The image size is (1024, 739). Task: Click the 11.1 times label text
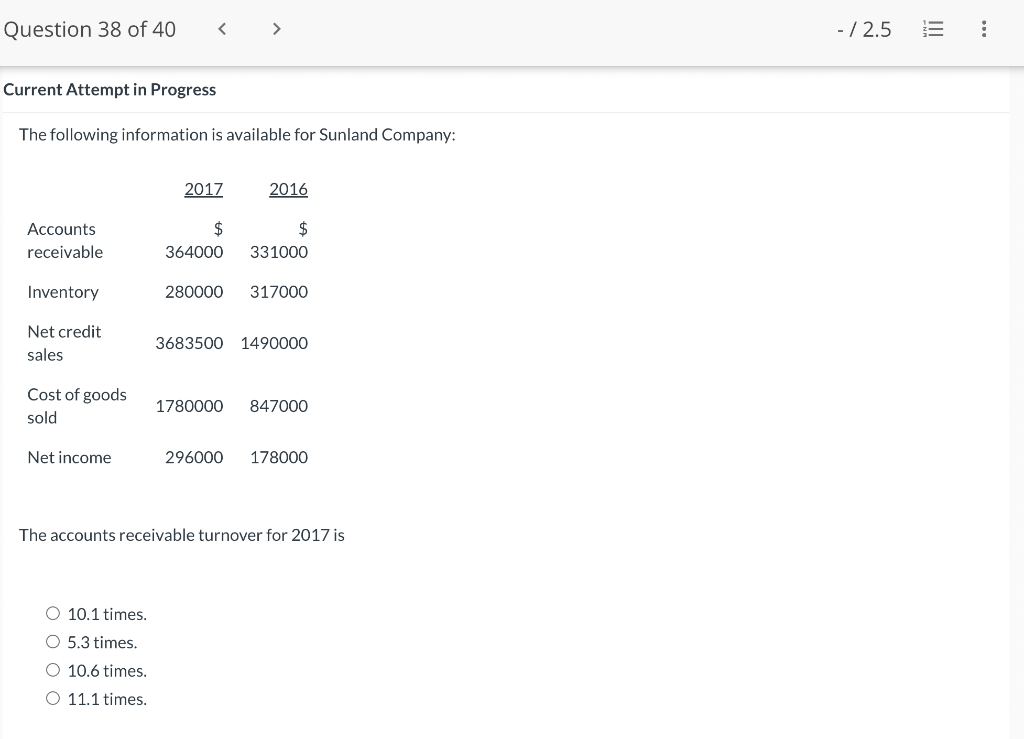(x=107, y=699)
